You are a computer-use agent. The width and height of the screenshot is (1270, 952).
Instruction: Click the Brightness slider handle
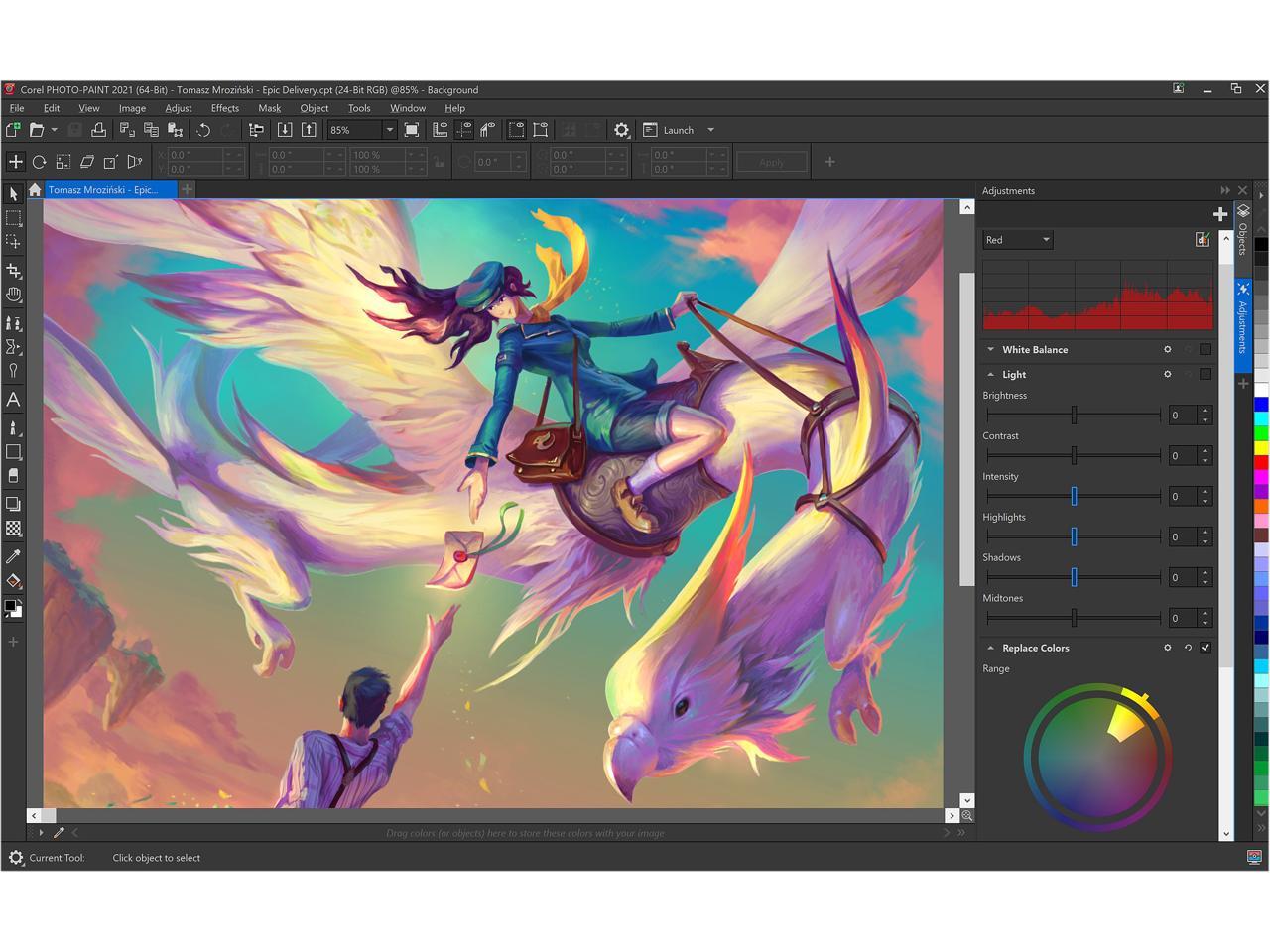[x=1074, y=416]
